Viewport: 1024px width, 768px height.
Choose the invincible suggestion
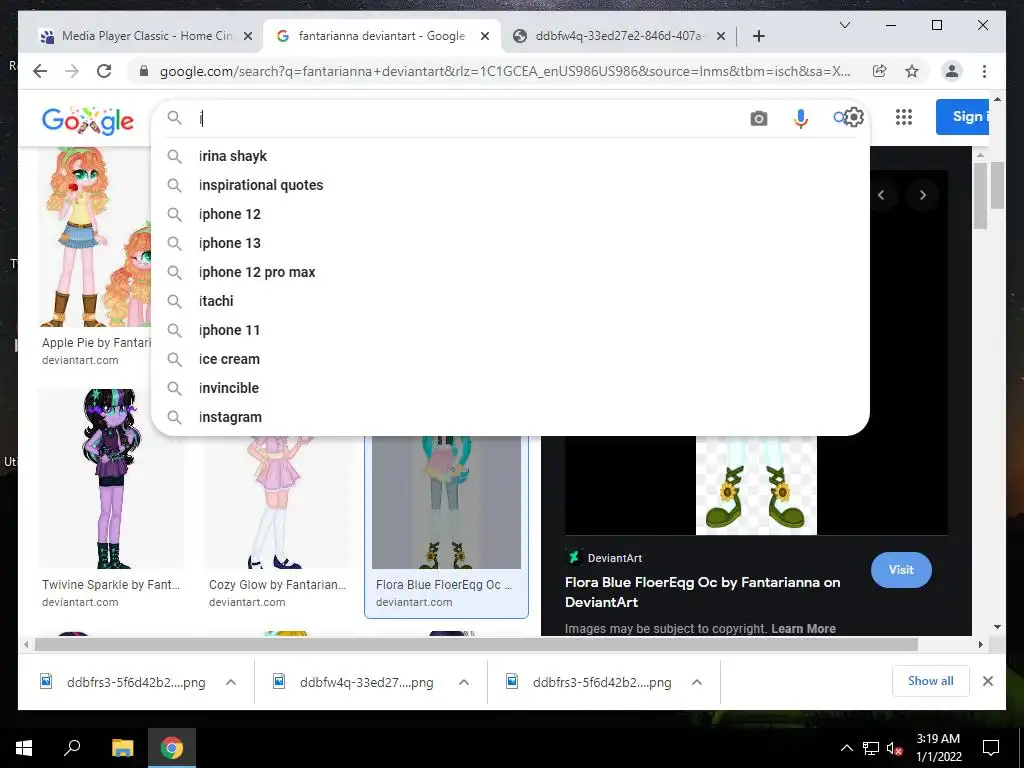click(510, 388)
